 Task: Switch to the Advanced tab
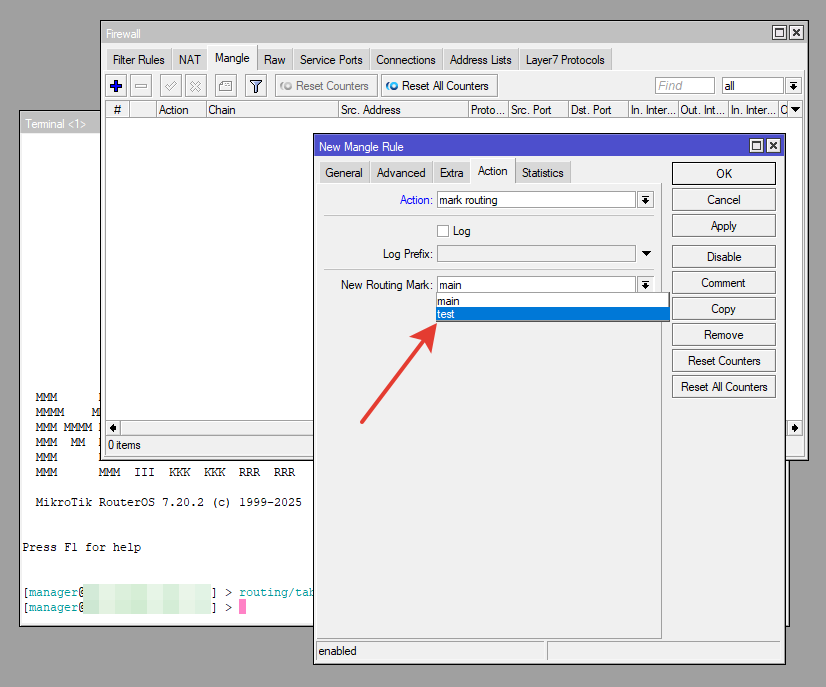[401, 173]
